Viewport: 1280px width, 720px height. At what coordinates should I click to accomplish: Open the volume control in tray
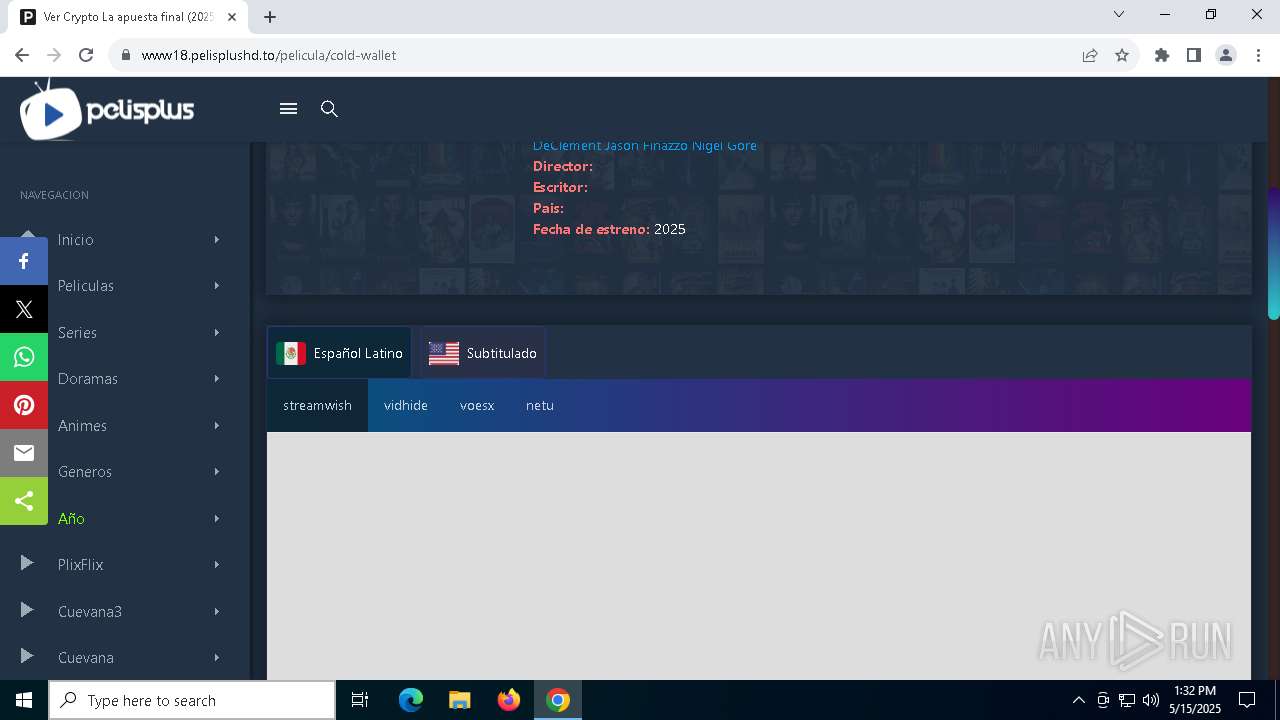(1150, 700)
